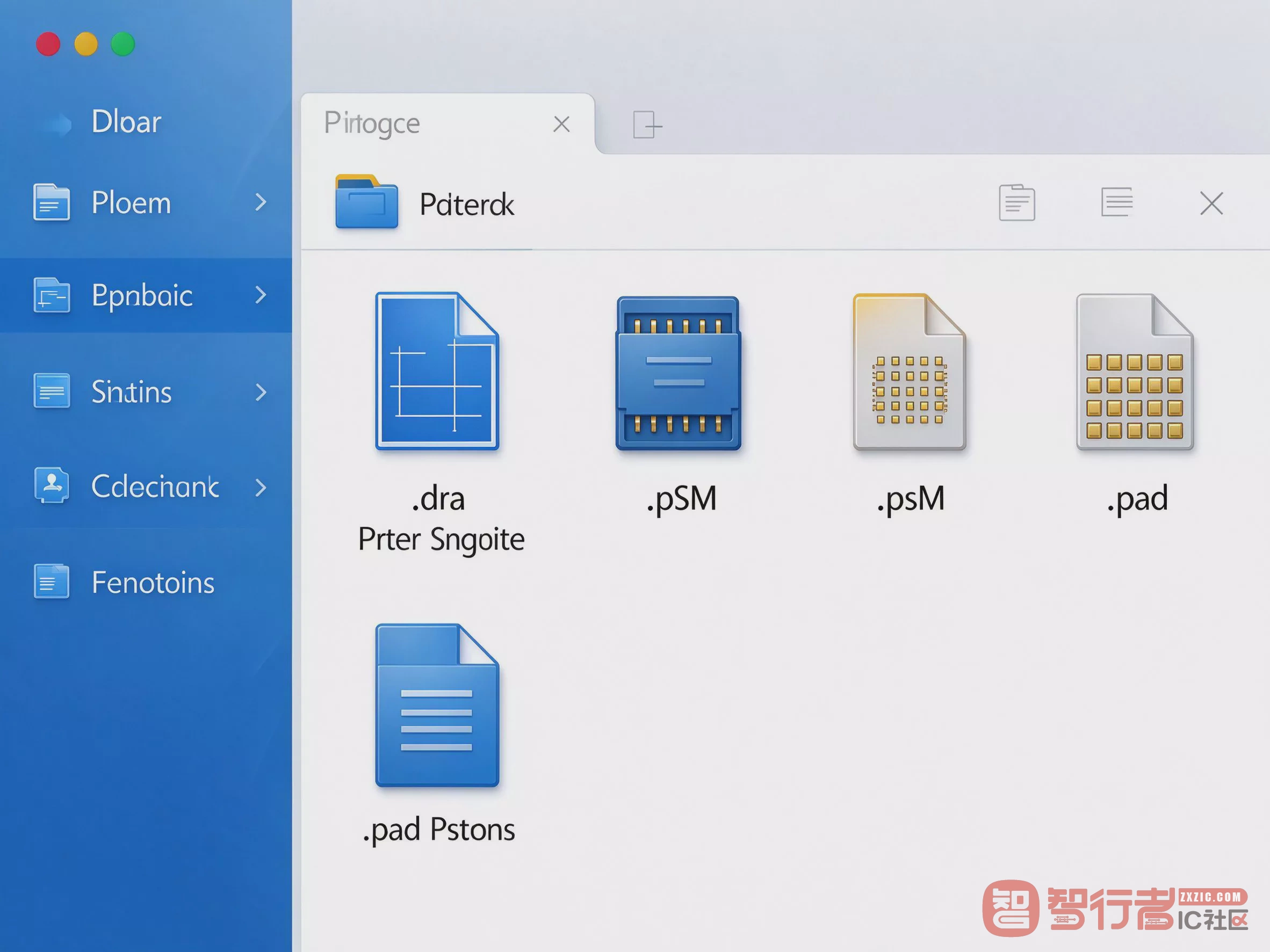Click the clipboard note icon in header
Image resolution: width=1270 pixels, height=952 pixels.
1017,202
